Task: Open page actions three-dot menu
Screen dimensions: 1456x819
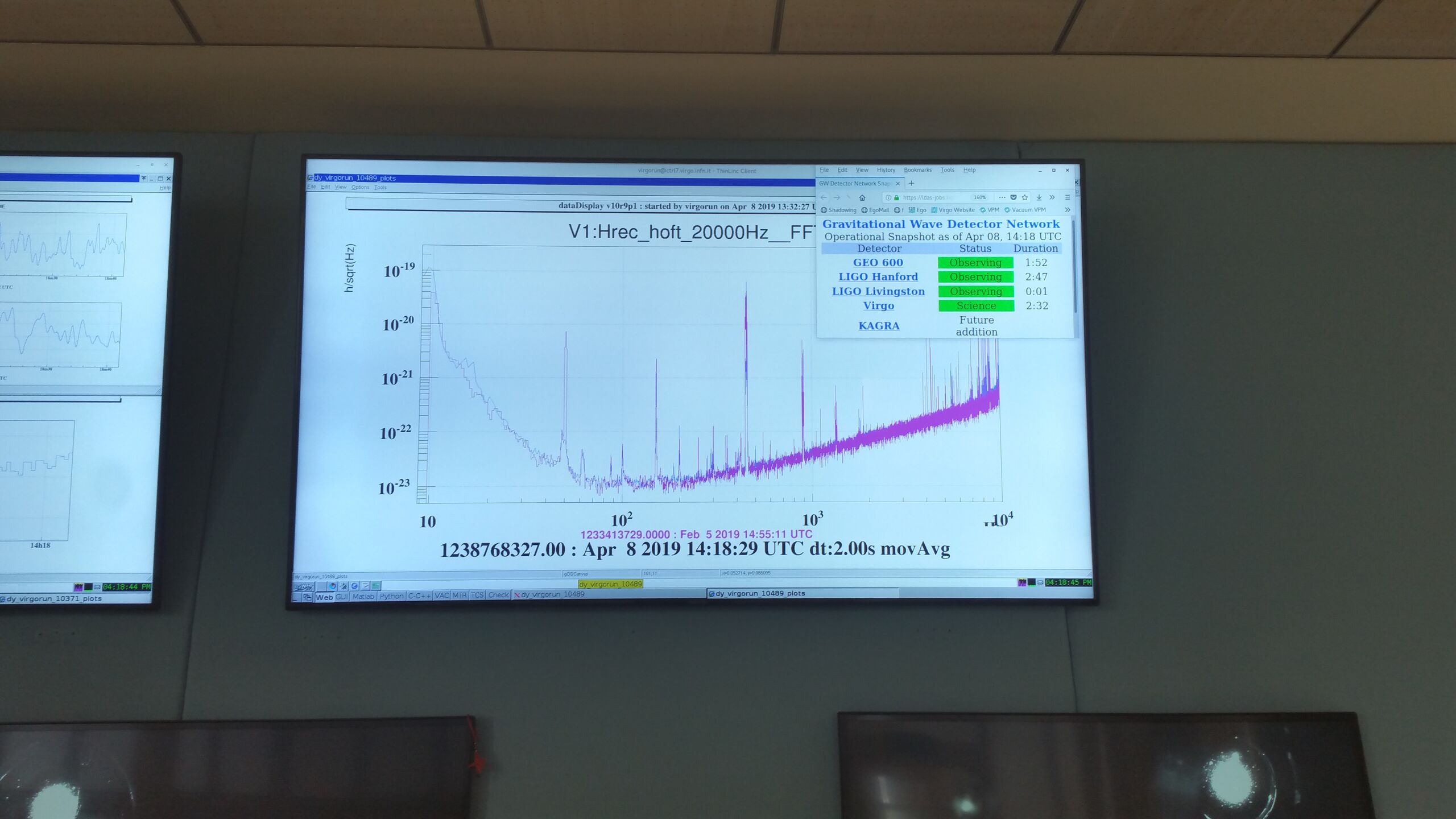Action: point(1002,197)
